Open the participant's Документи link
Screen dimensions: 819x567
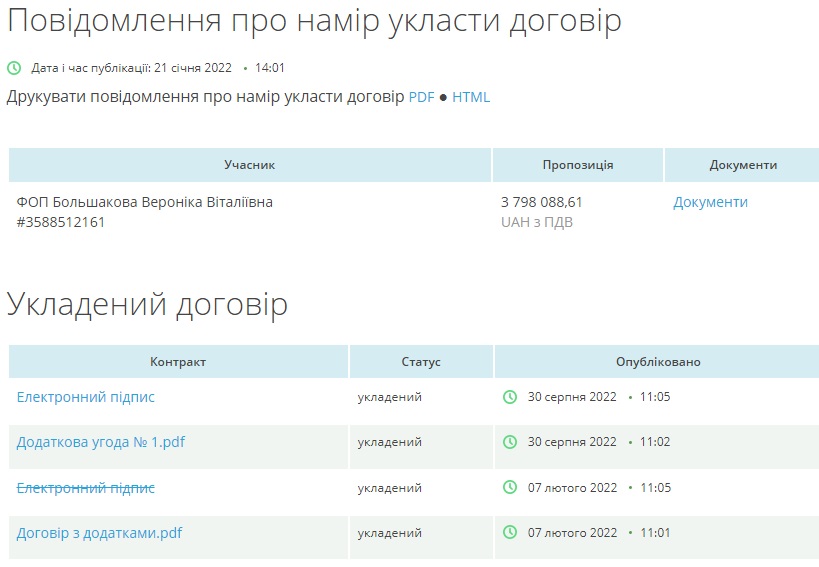[x=710, y=202]
